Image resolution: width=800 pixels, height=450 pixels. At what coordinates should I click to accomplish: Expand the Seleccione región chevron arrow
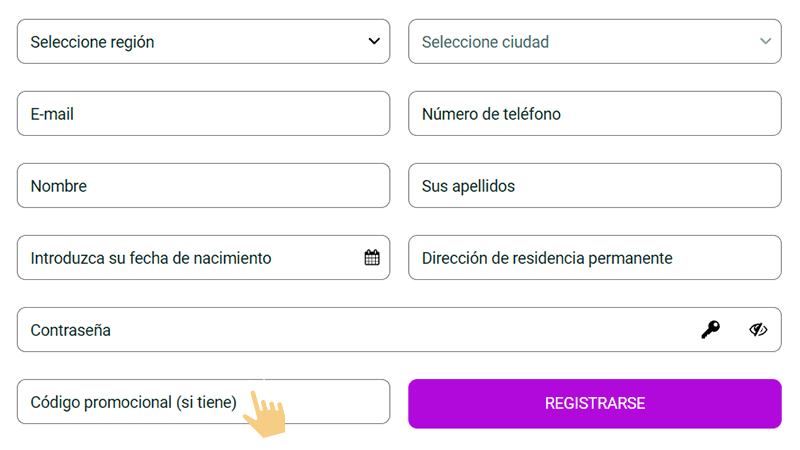(374, 42)
